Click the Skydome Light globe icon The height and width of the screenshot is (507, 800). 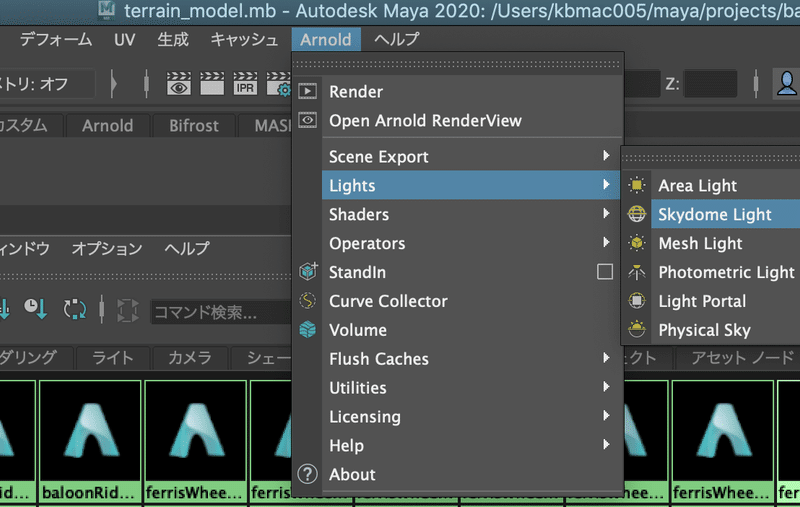click(x=636, y=214)
